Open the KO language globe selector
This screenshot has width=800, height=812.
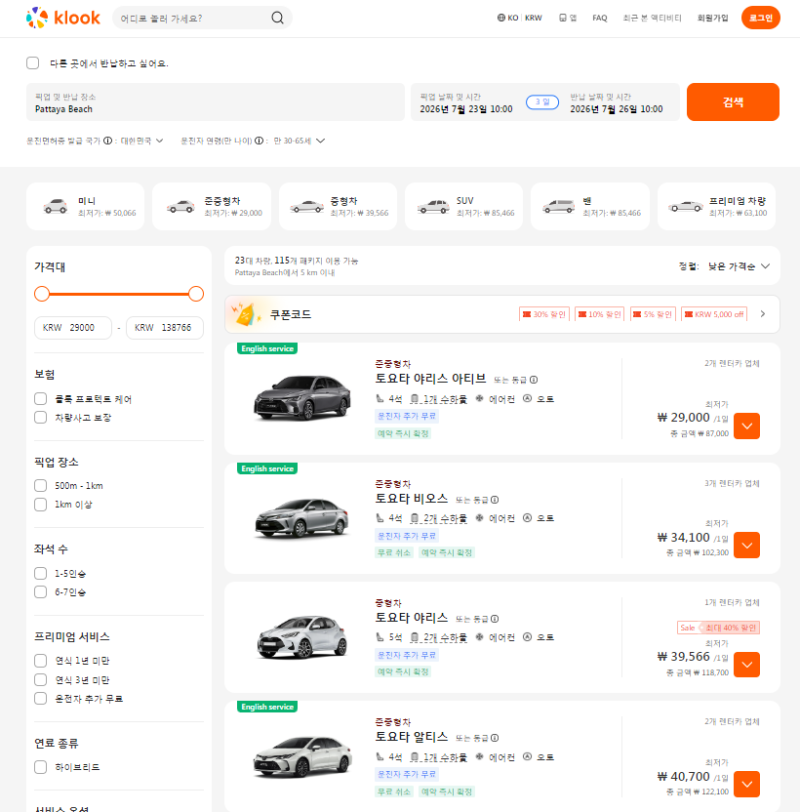coord(508,18)
